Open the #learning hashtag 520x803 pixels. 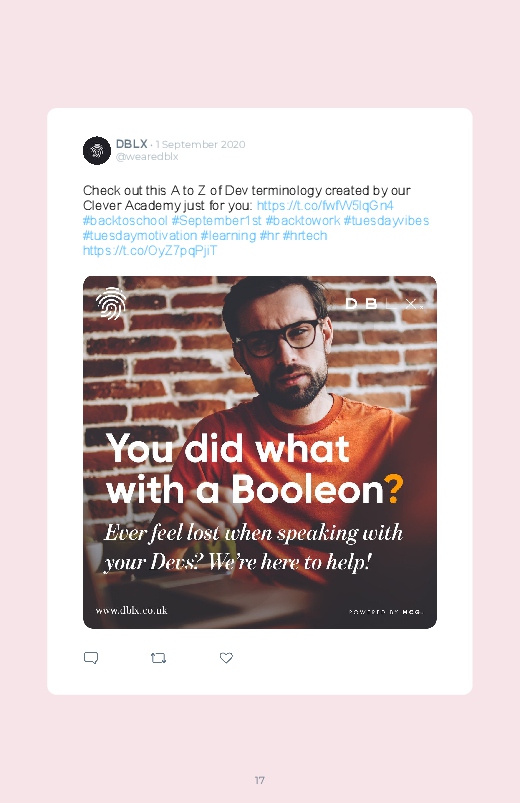coord(228,236)
